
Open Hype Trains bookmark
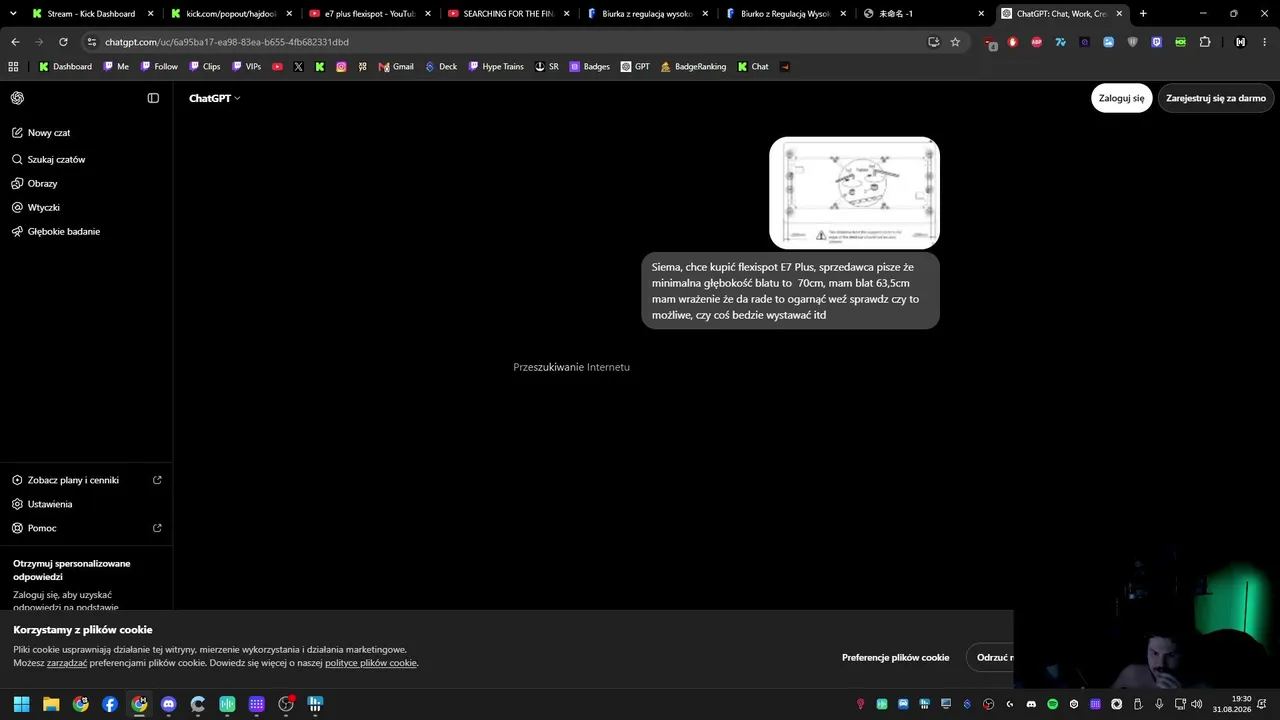click(x=496, y=67)
